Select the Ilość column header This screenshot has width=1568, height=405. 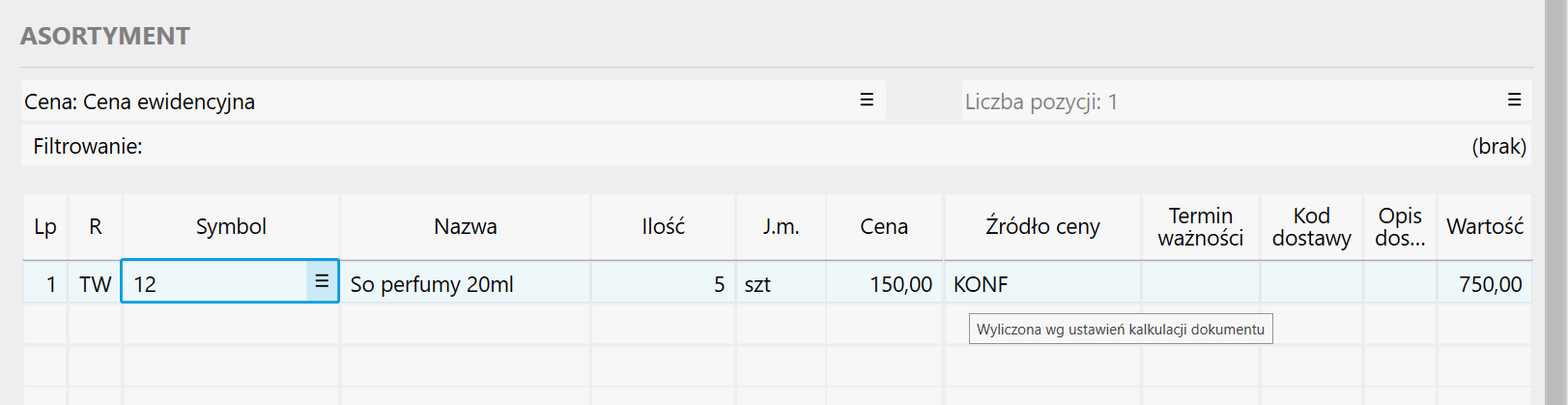(663, 227)
